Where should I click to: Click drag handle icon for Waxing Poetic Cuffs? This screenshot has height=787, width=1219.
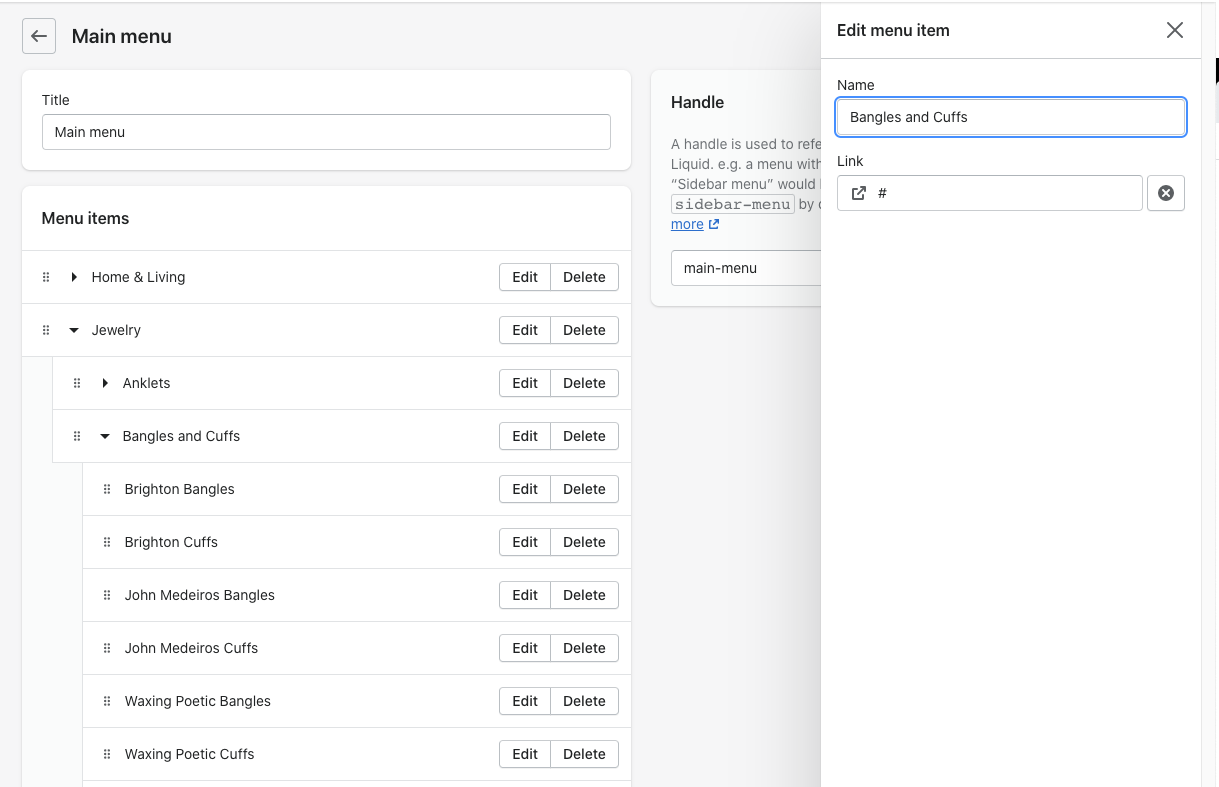click(x=107, y=754)
